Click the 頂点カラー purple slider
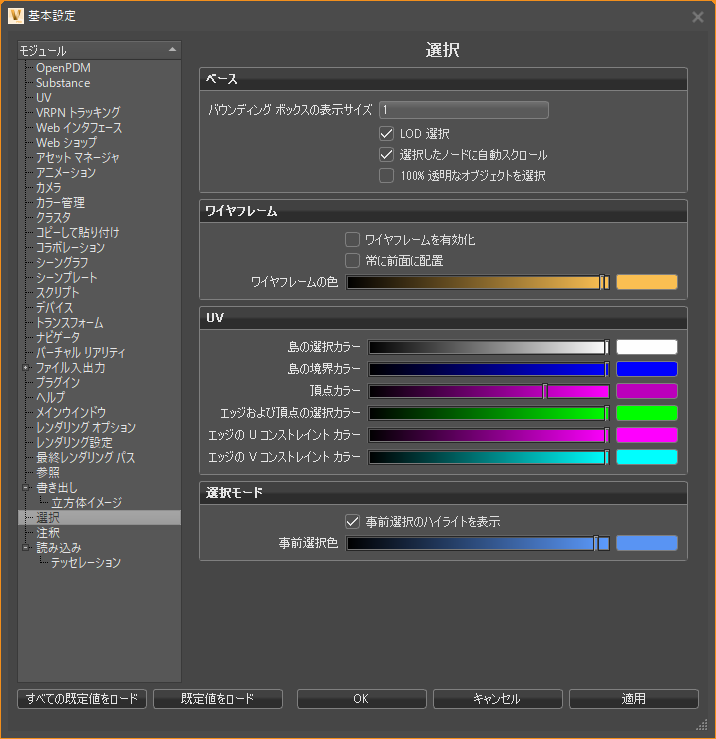716x739 pixels. pyautogui.click(x=489, y=391)
